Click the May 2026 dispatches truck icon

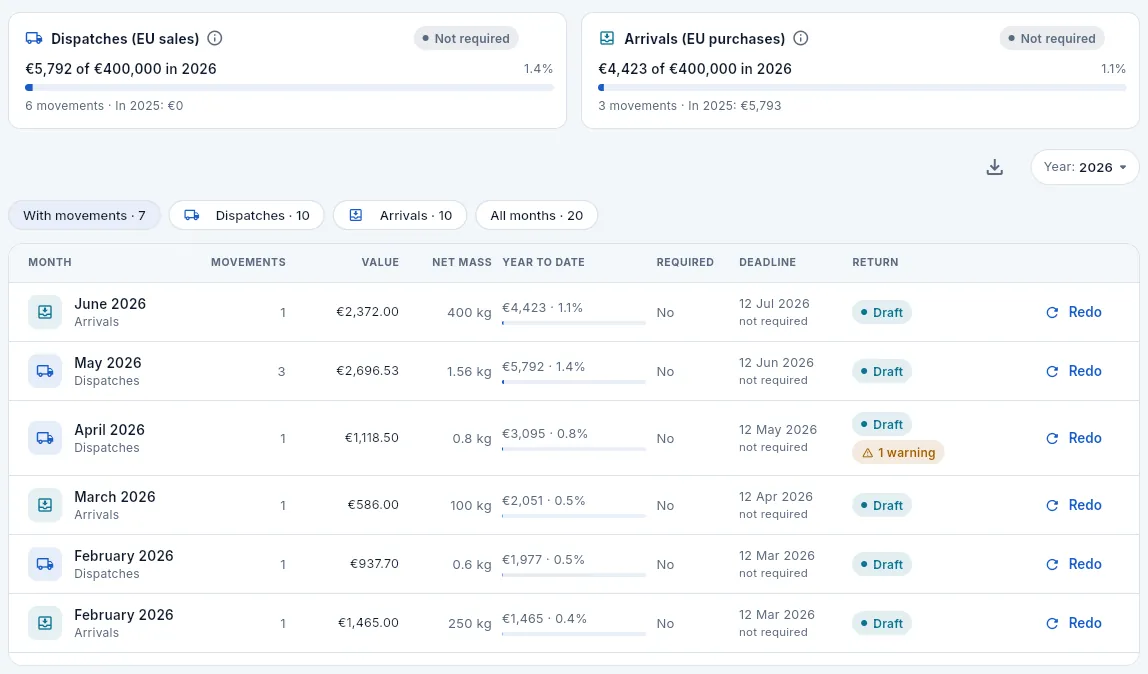pyautogui.click(x=45, y=371)
